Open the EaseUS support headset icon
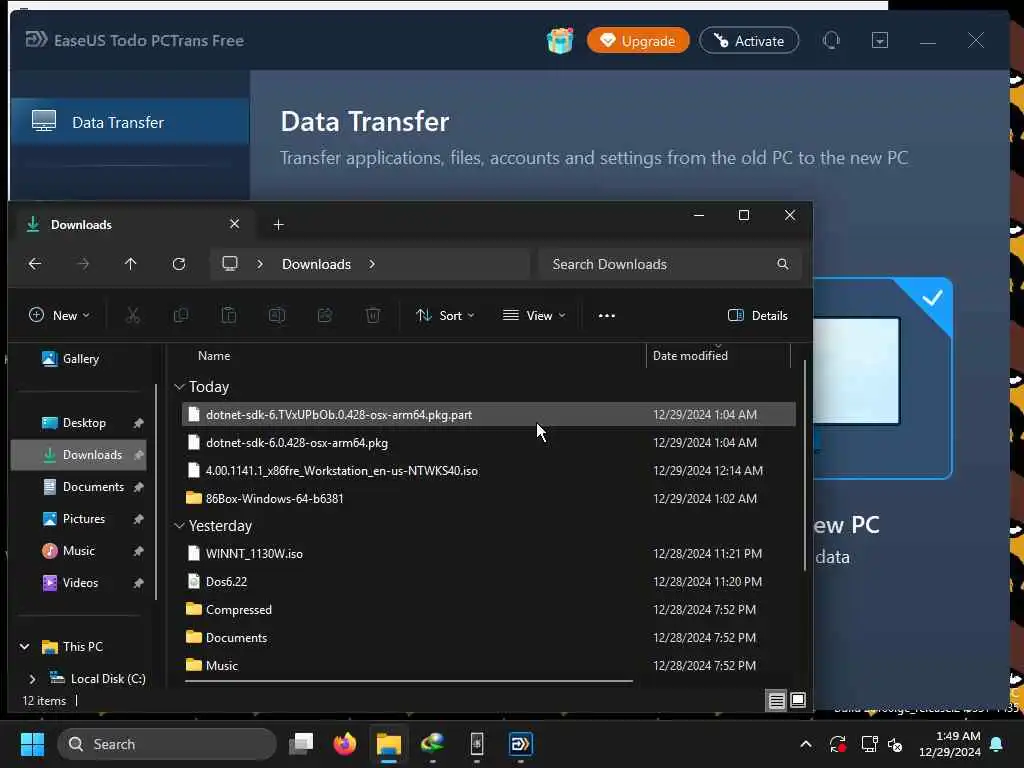Image resolution: width=1024 pixels, height=768 pixels. coord(831,40)
